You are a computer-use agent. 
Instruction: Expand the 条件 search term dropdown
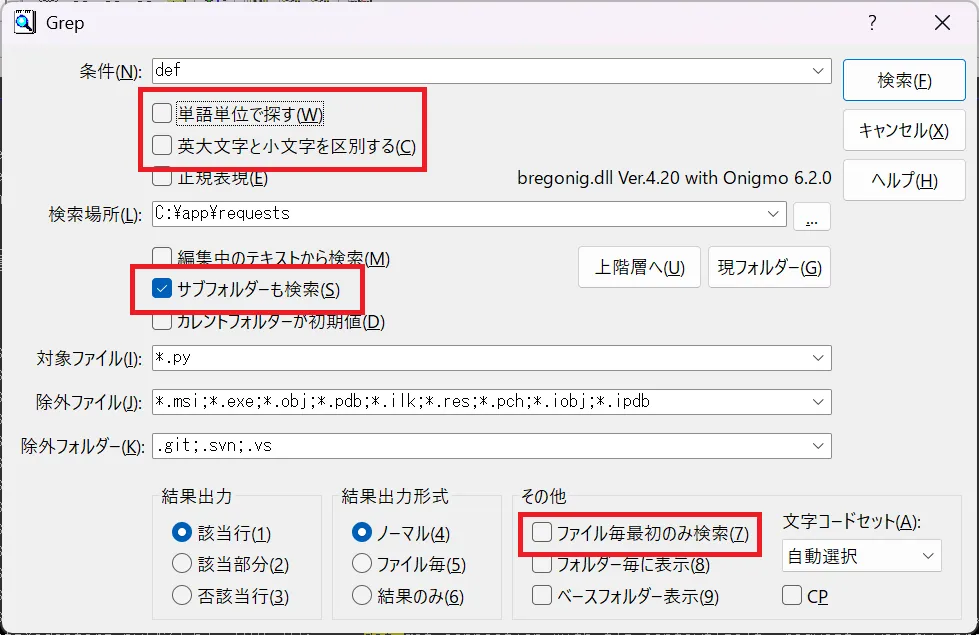(819, 71)
